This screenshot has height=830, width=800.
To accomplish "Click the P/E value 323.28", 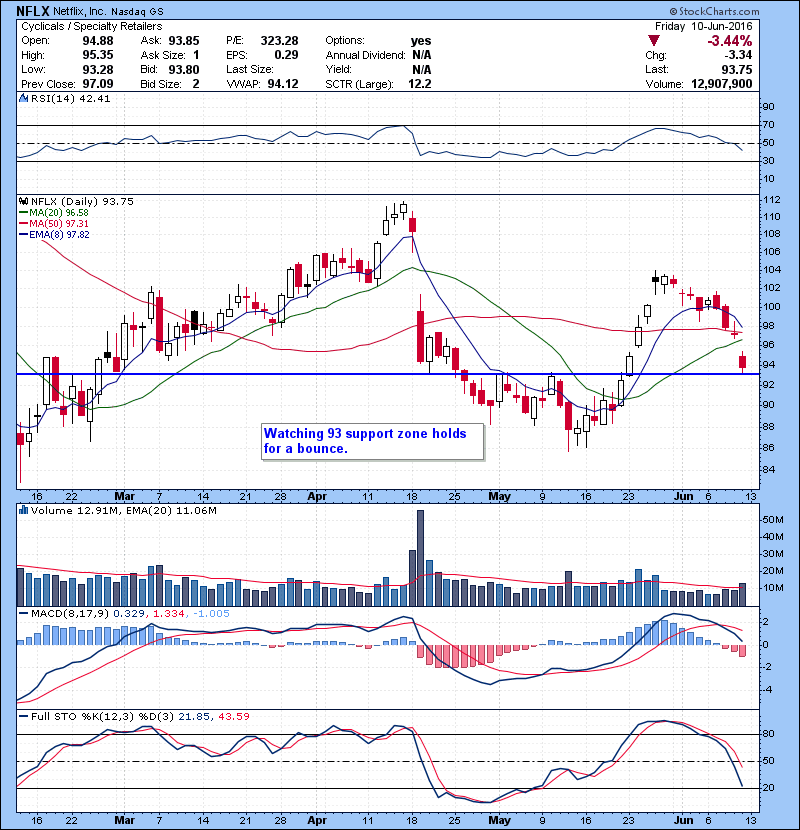I will 280,41.
